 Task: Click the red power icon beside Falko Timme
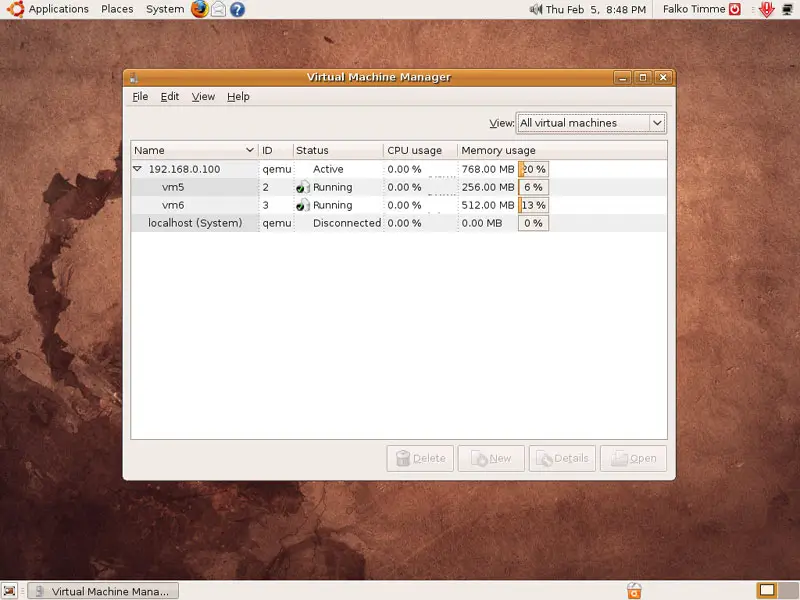[x=735, y=9]
